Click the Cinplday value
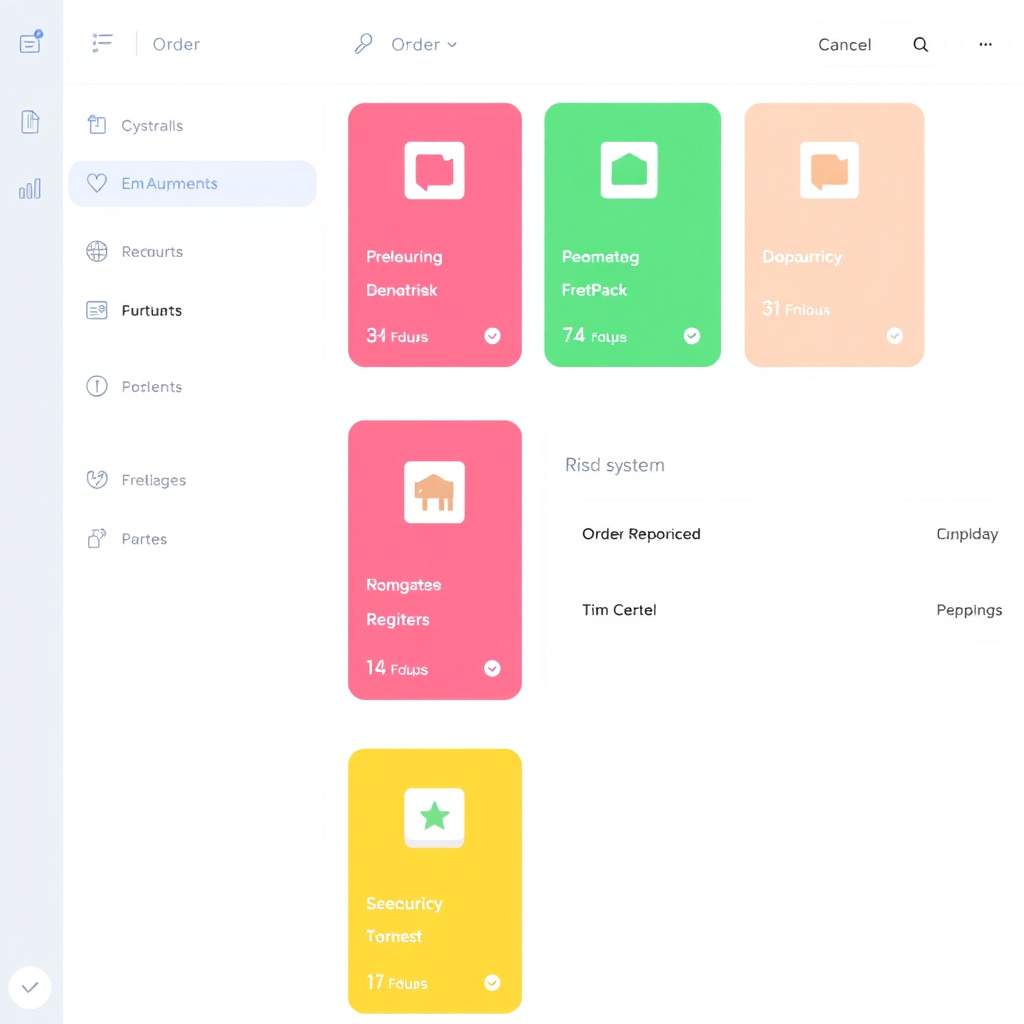 click(x=967, y=534)
